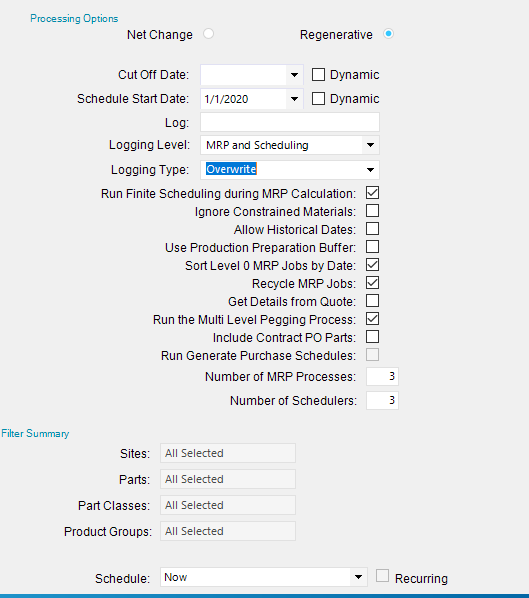
Task: Click the Sites filter field
Action: pyautogui.click(x=228, y=453)
